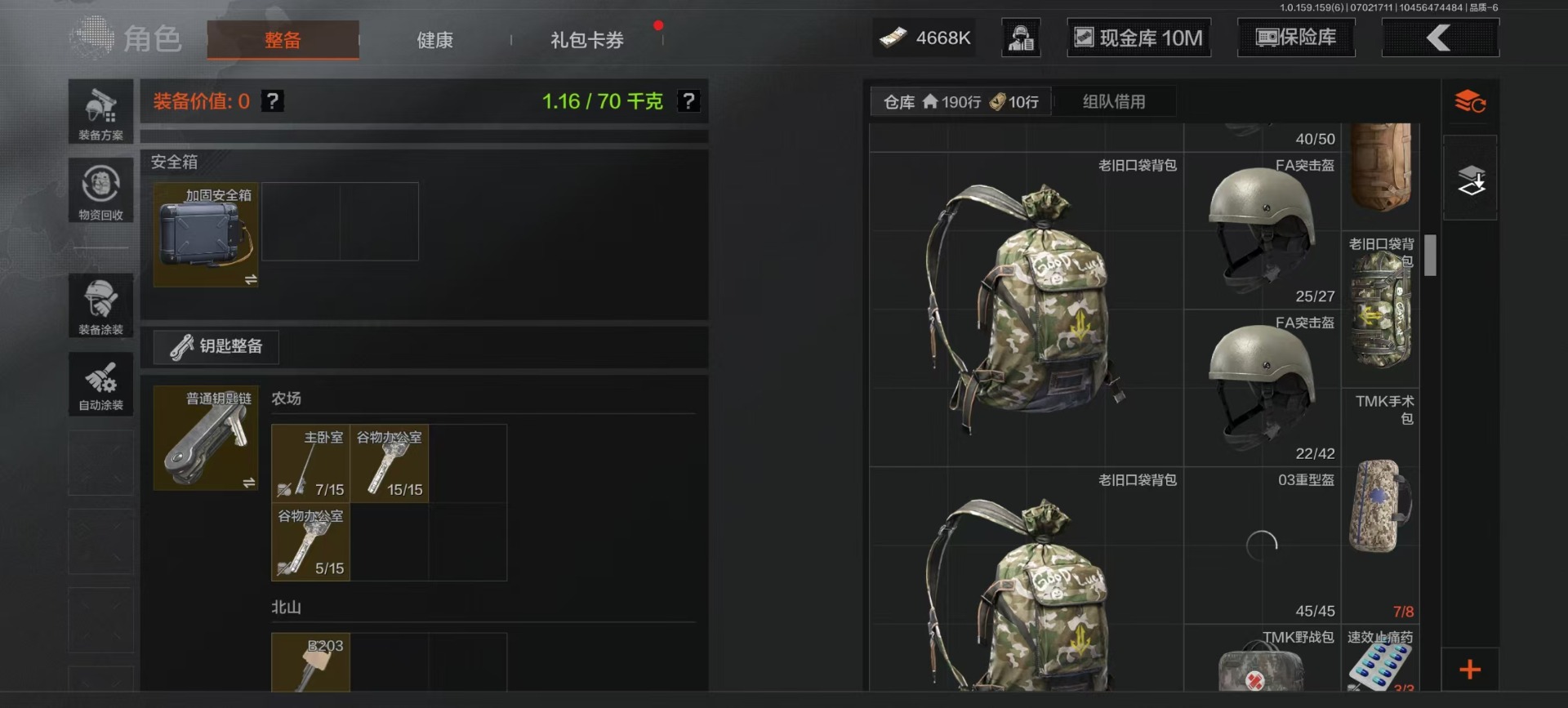This screenshot has height=708, width=1568.
Task: Click the warehouse list scrollbar handle
Action: tap(1430, 256)
